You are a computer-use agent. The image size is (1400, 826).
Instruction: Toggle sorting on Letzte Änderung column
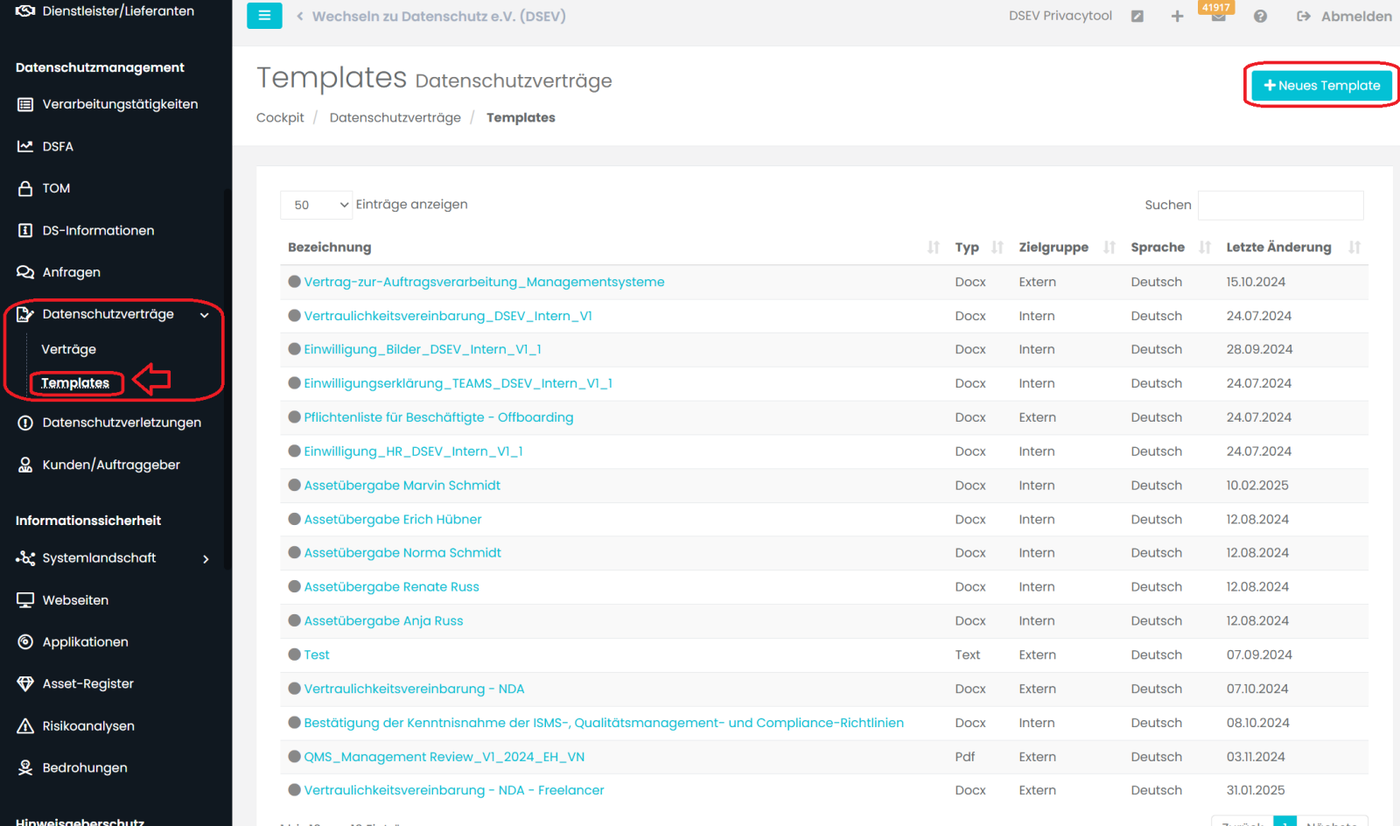coord(1354,247)
